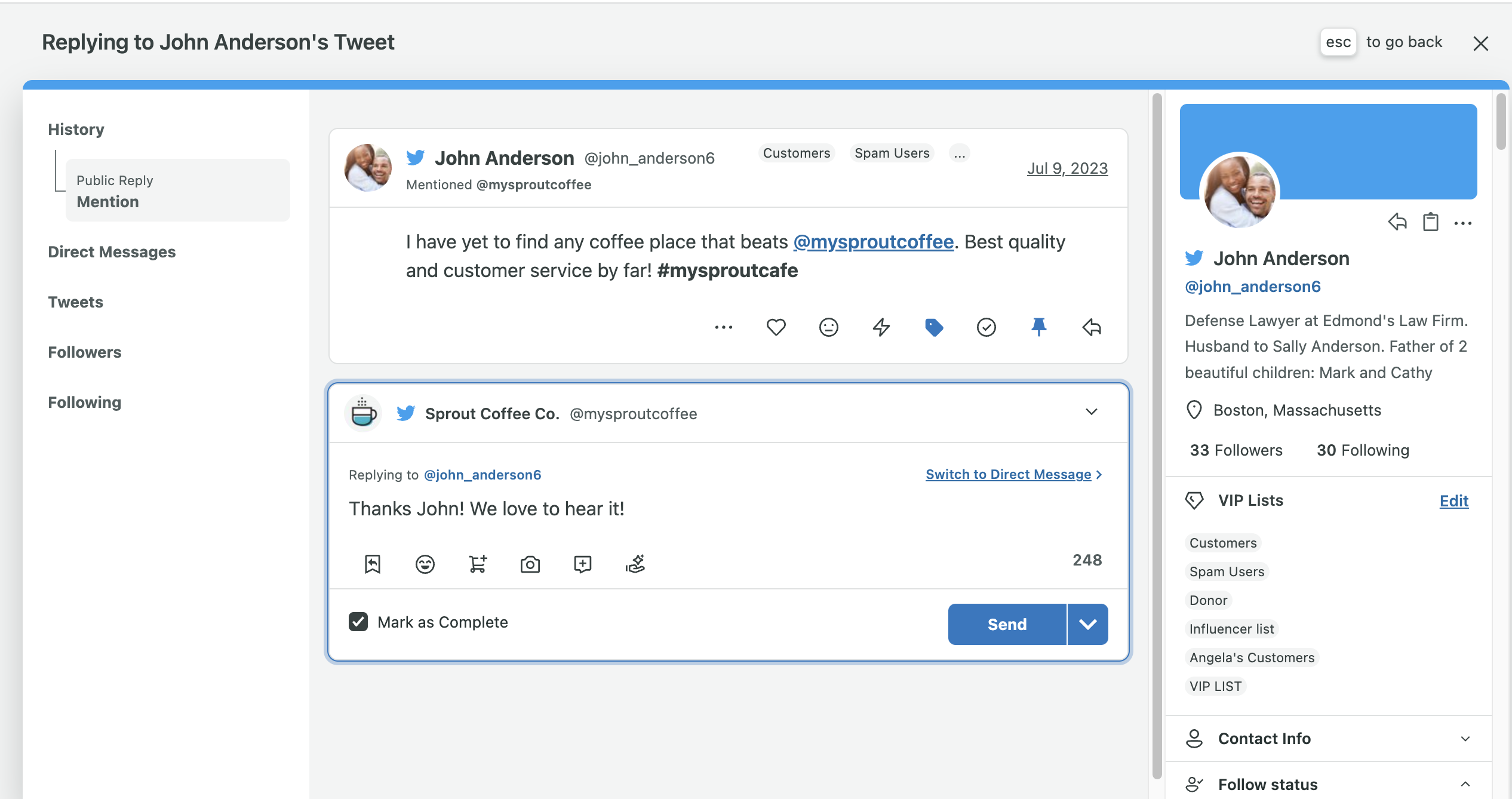Click reply arrow icon in profile panel
The height and width of the screenshot is (799, 1512).
click(1397, 222)
